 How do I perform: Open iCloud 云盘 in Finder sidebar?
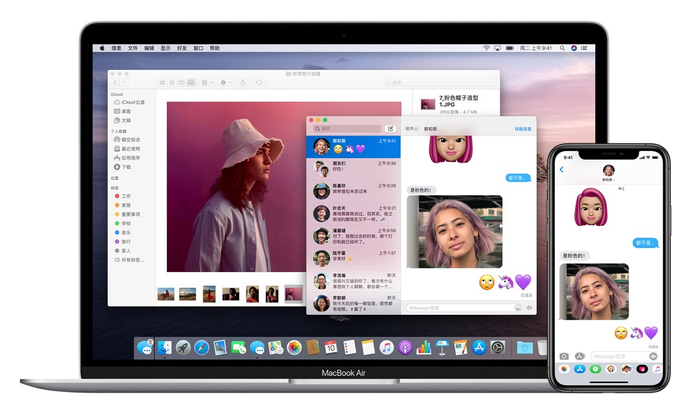(129, 102)
